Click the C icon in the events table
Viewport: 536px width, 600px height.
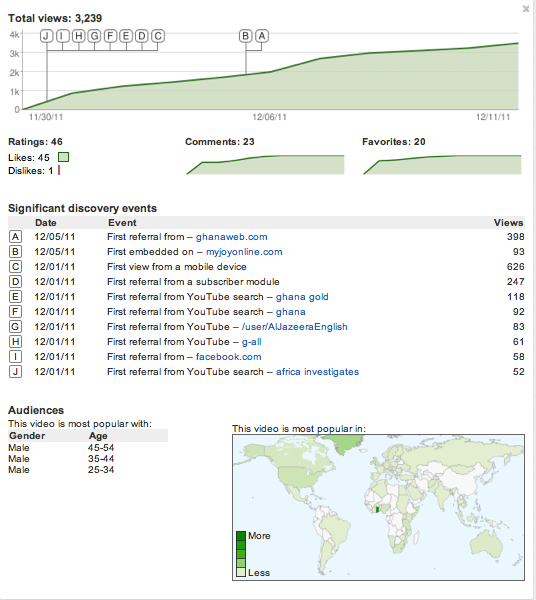(15, 267)
